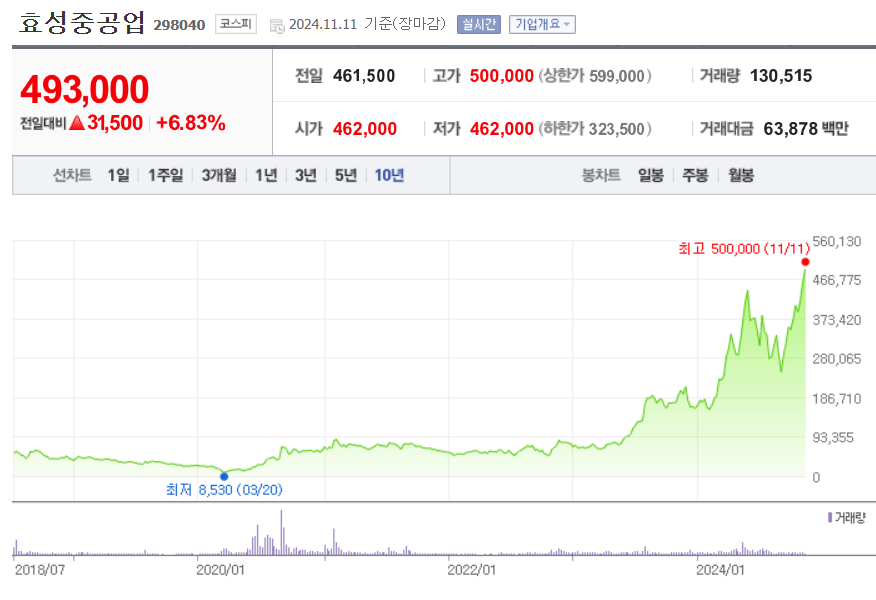Click the 코스피 market badge

236,24
